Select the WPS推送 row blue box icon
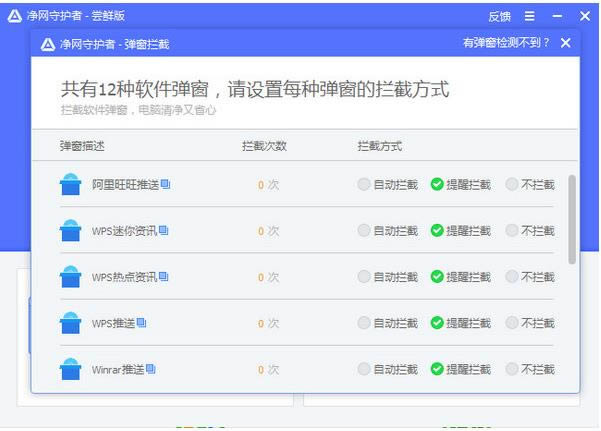 pos(70,323)
